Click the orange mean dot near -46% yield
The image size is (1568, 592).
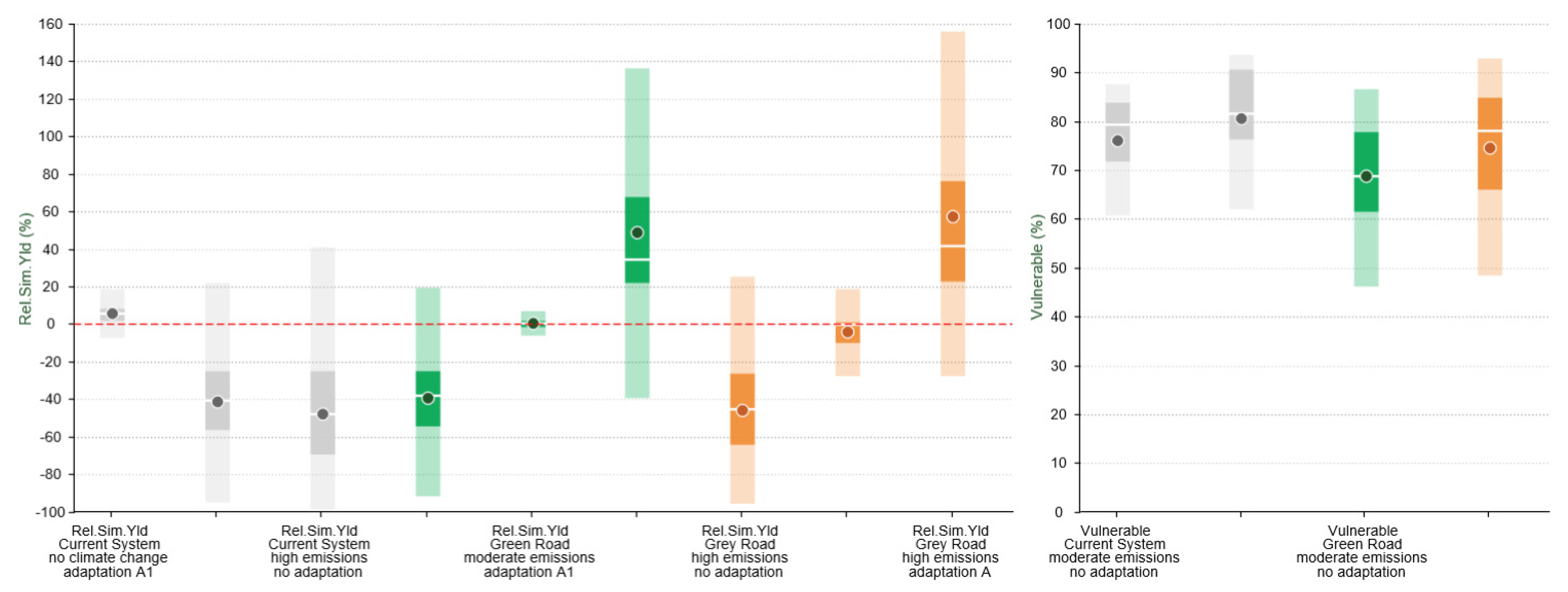pos(742,410)
